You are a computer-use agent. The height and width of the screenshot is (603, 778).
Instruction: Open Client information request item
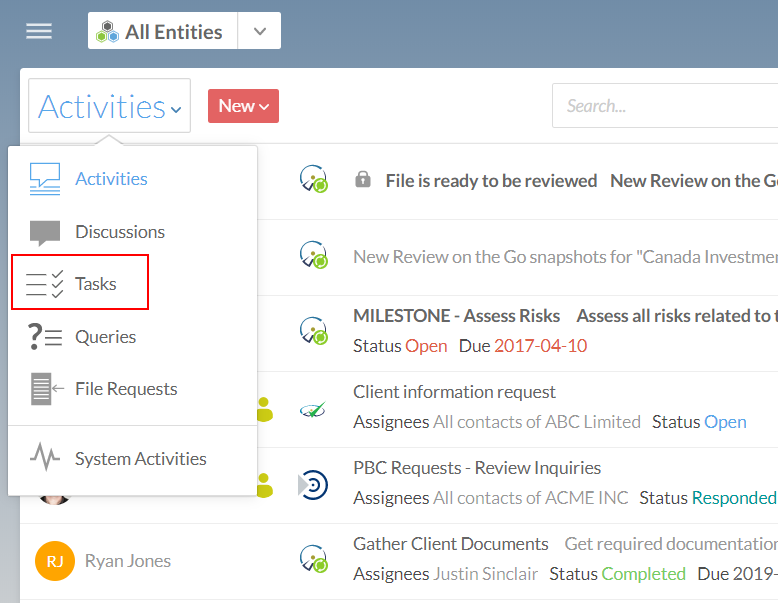454,392
